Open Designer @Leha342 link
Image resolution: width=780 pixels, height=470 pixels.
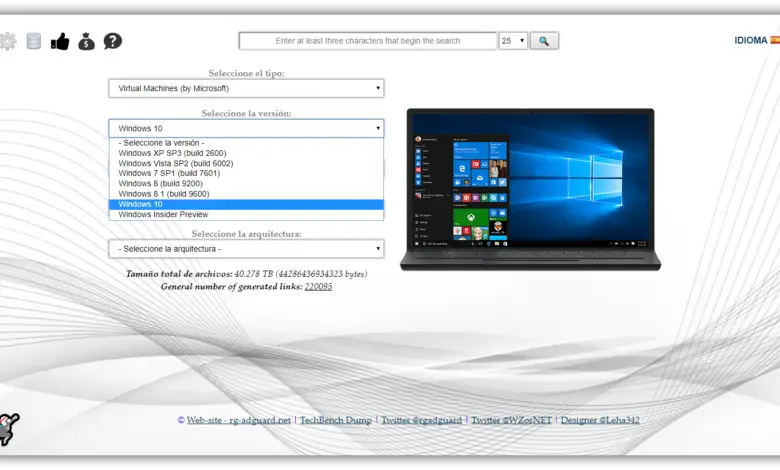[600, 420]
